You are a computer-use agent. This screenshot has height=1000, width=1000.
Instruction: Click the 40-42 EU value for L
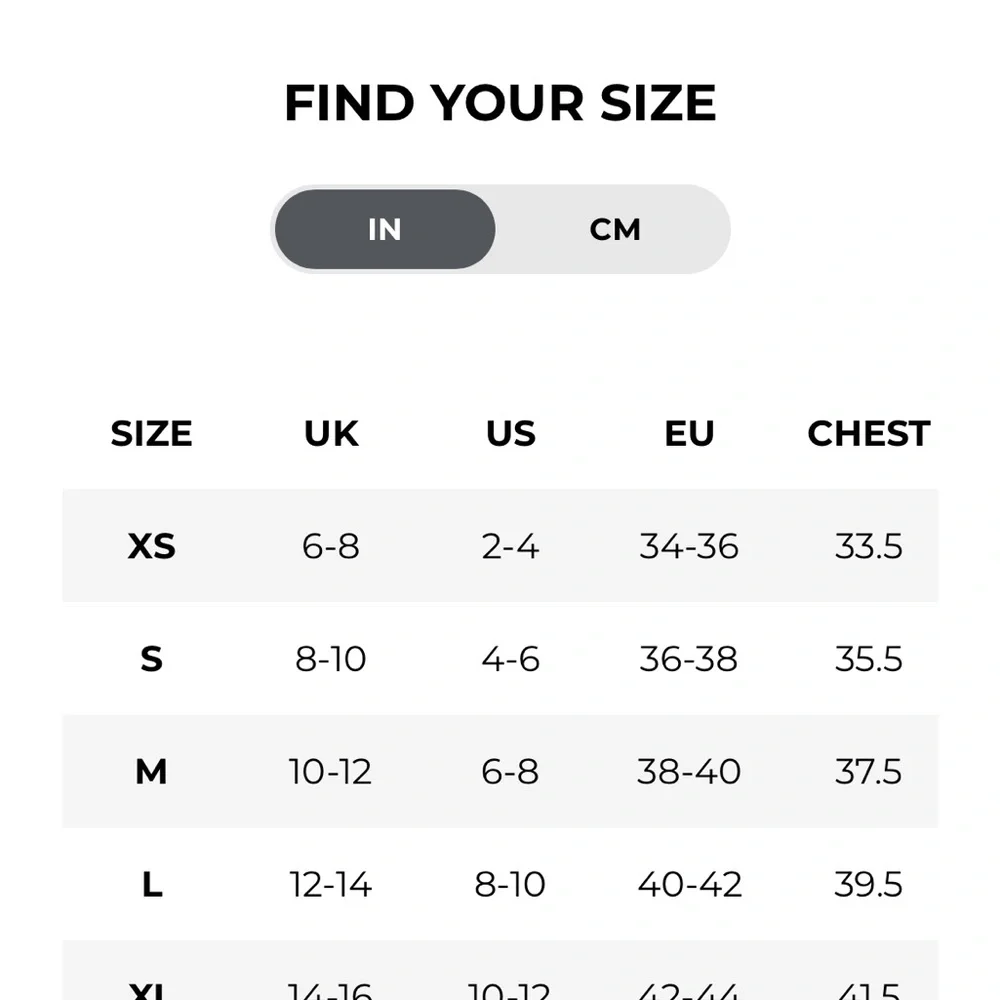click(x=689, y=884)
